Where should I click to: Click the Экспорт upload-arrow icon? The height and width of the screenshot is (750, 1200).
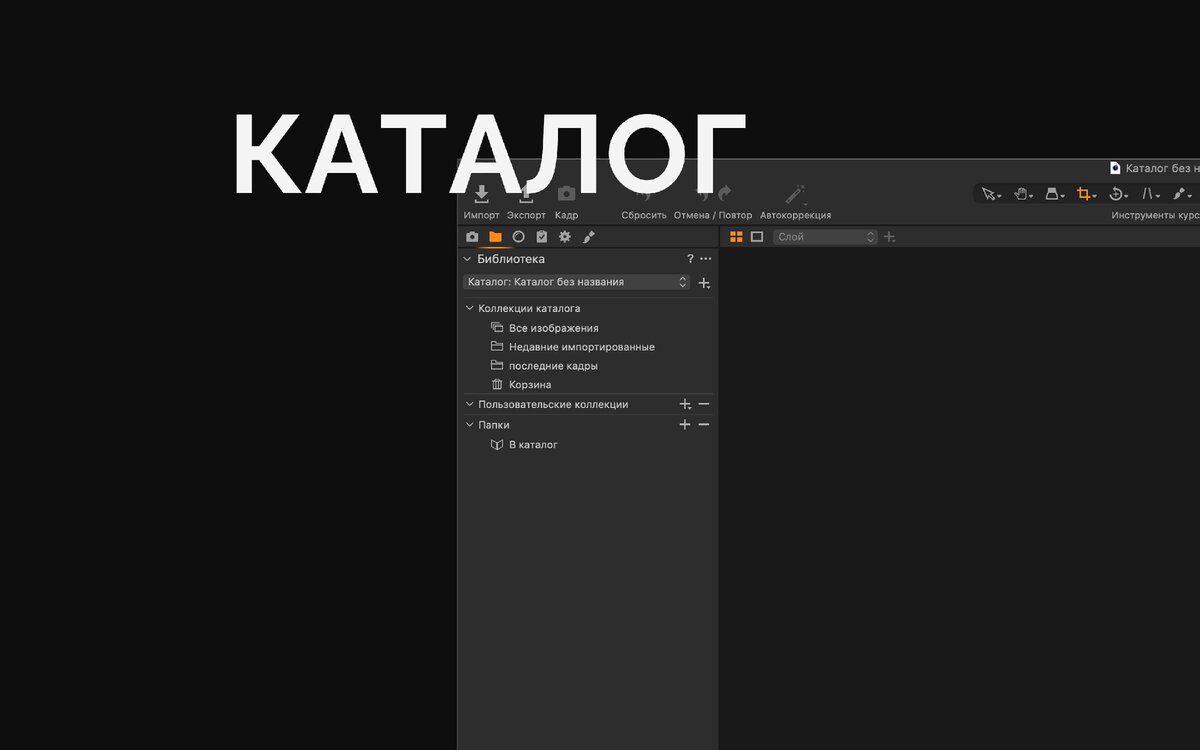pyautogui.click(x=526, y=194)
